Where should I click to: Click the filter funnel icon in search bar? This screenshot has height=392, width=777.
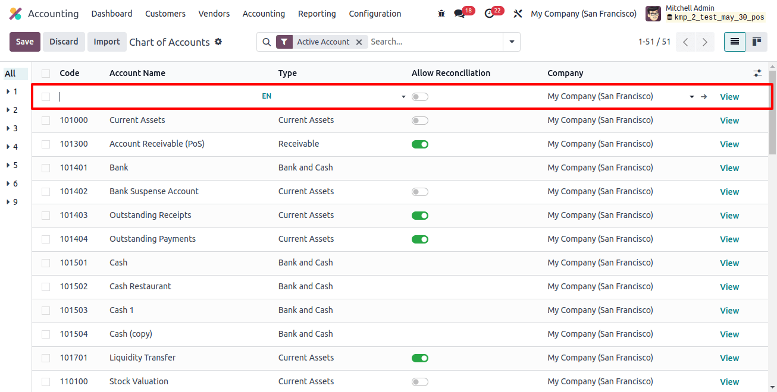pyautogui.click(x=283, y=42)
